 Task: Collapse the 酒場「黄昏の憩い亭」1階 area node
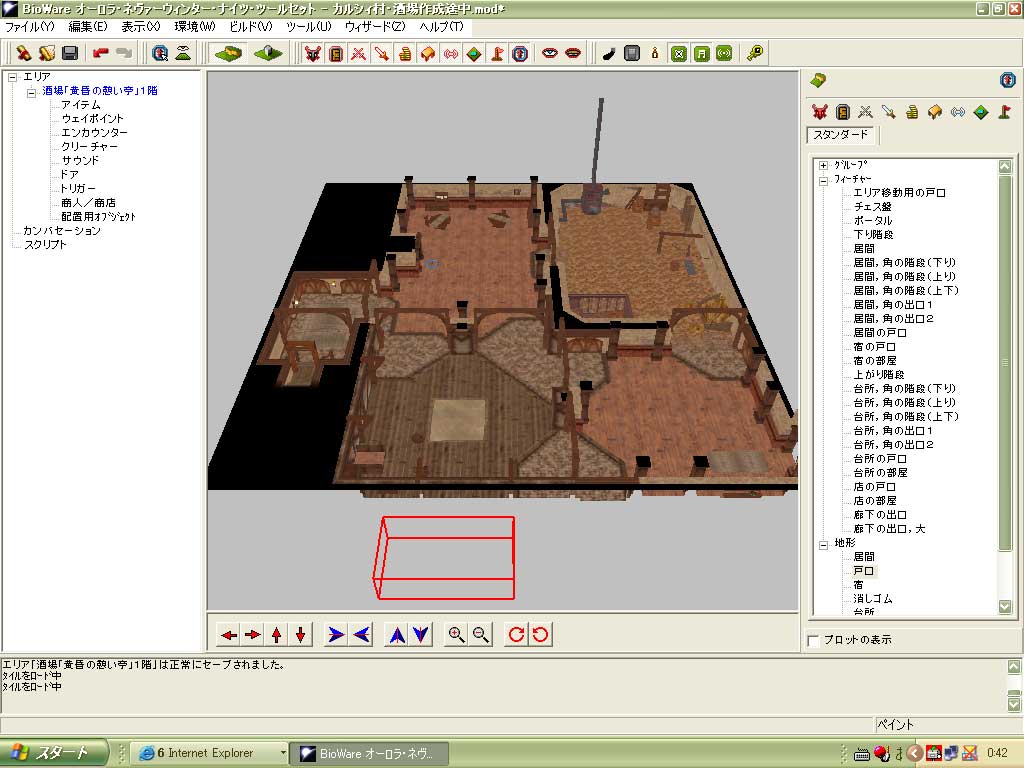click(x=31, y=91)
